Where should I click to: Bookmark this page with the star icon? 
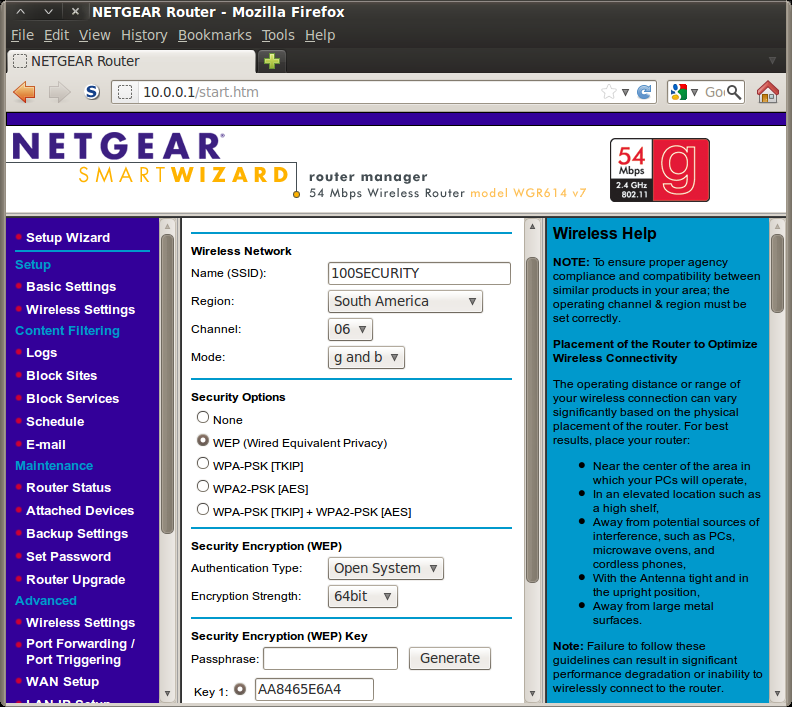(609, 92)
